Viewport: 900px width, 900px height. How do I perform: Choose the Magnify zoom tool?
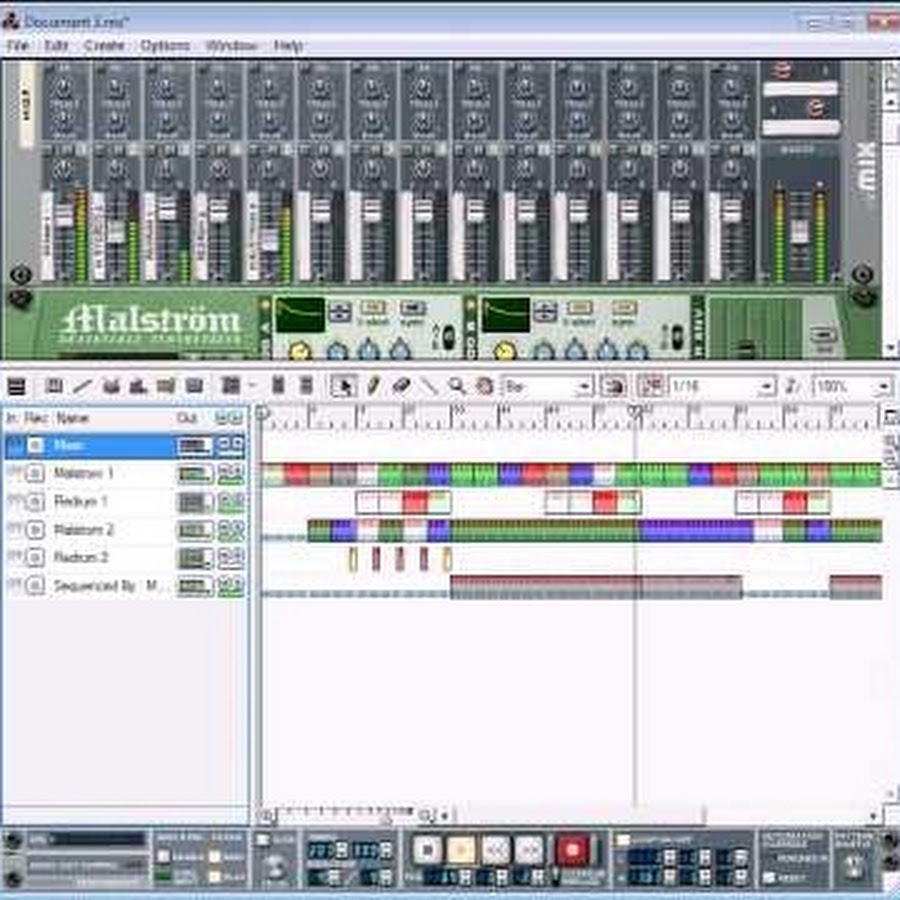(457, 386)
